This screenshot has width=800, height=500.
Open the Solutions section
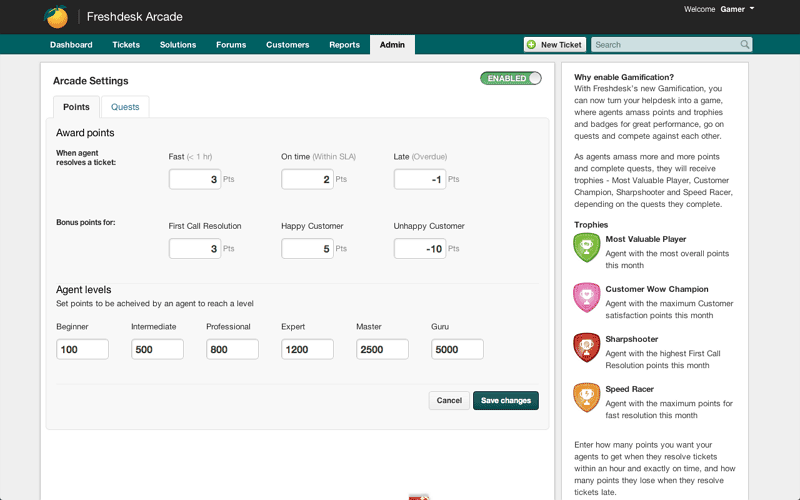178,44
